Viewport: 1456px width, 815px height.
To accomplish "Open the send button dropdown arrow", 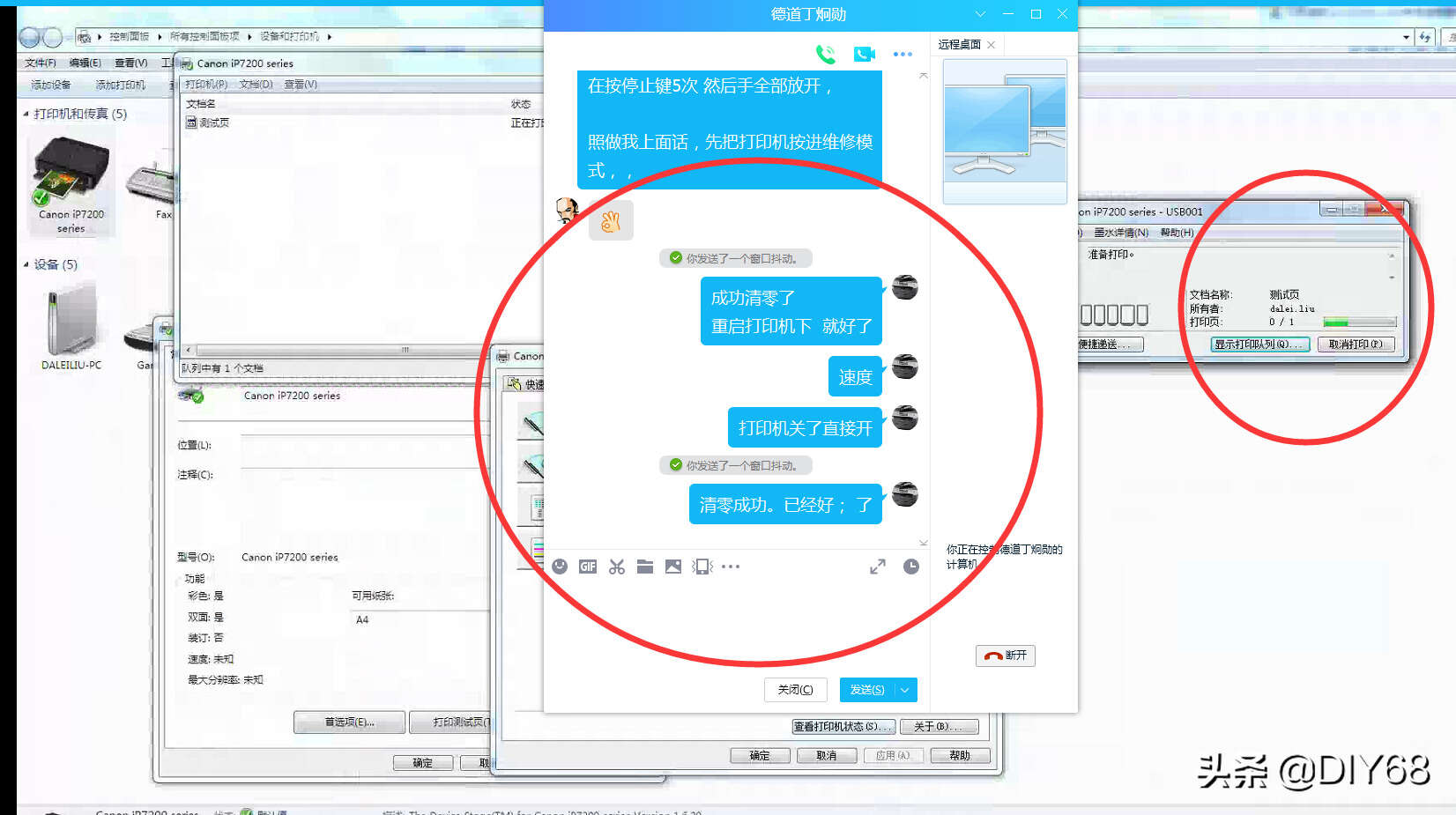I will 905,690.
